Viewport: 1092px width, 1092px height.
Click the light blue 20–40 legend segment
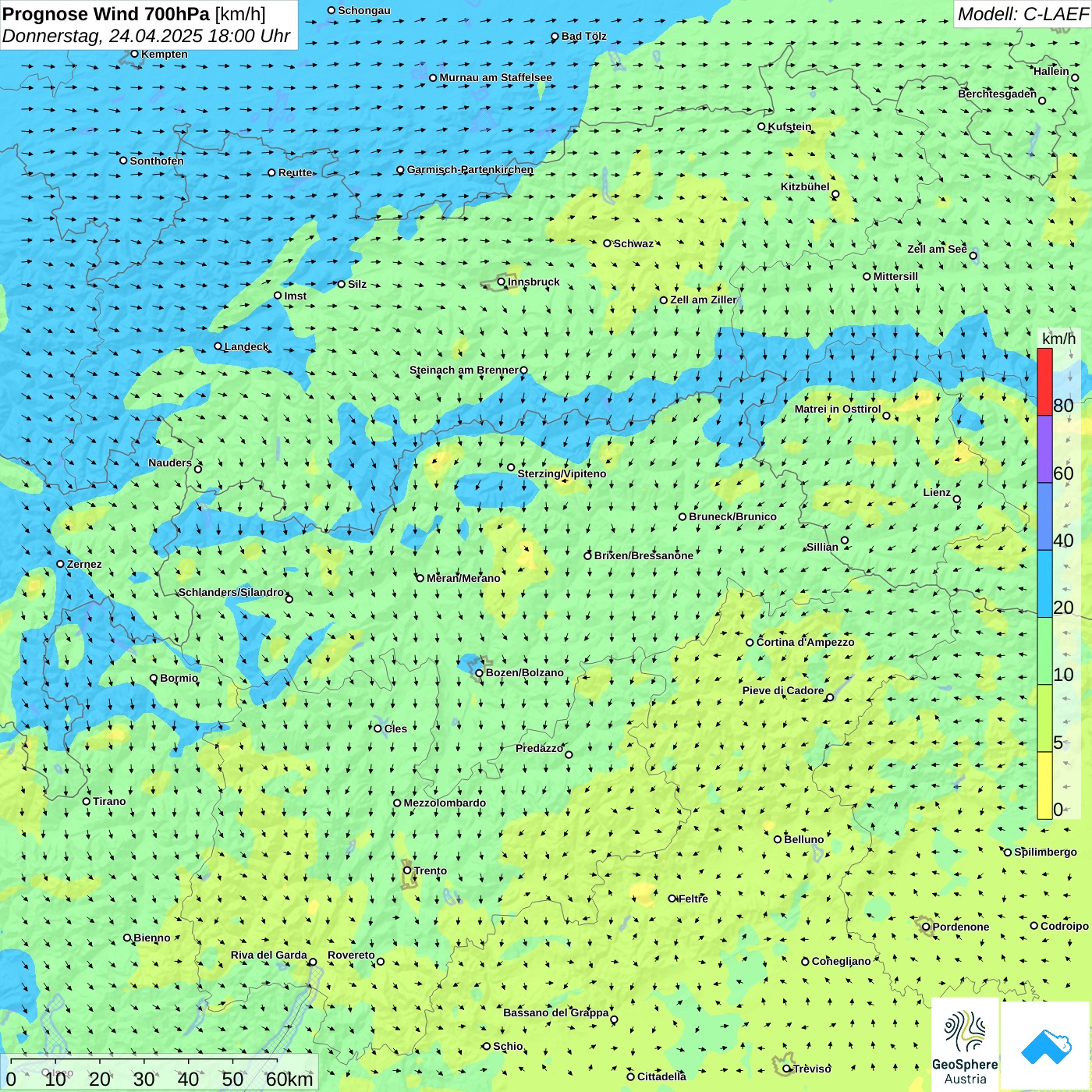tap(1044, 583)
